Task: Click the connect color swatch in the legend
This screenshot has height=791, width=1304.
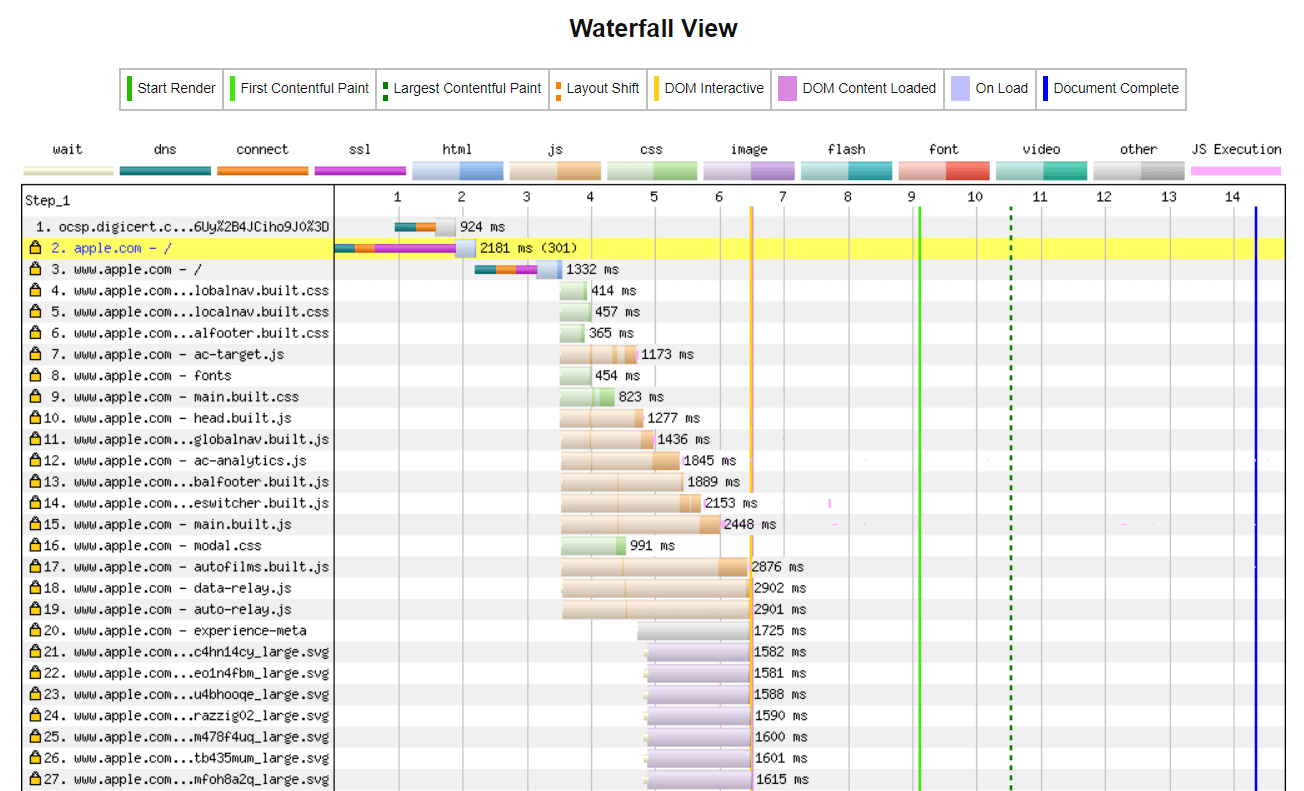Action: pos(262,171)
